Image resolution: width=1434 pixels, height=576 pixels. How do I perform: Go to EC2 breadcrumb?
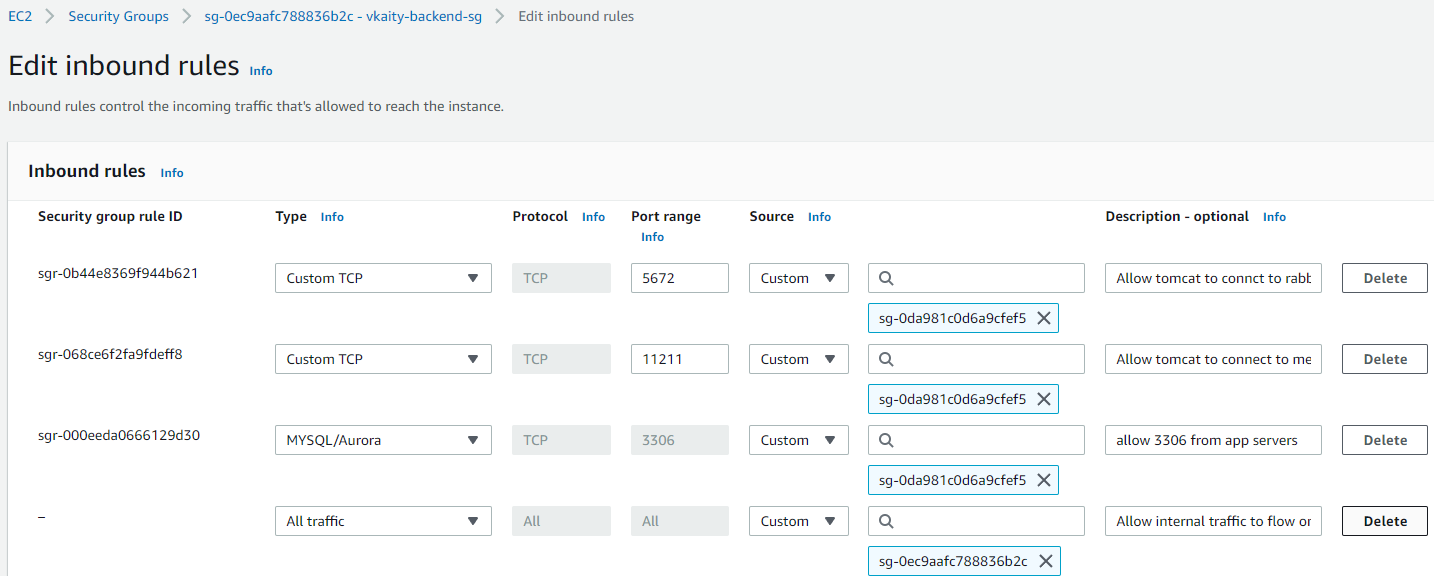coord(20,16)
